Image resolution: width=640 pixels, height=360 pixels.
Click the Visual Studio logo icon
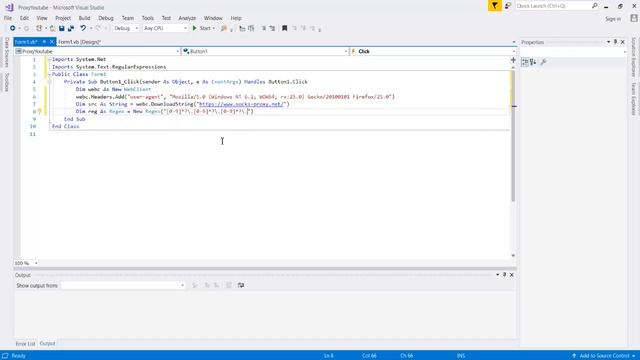(x=9, y=7)
